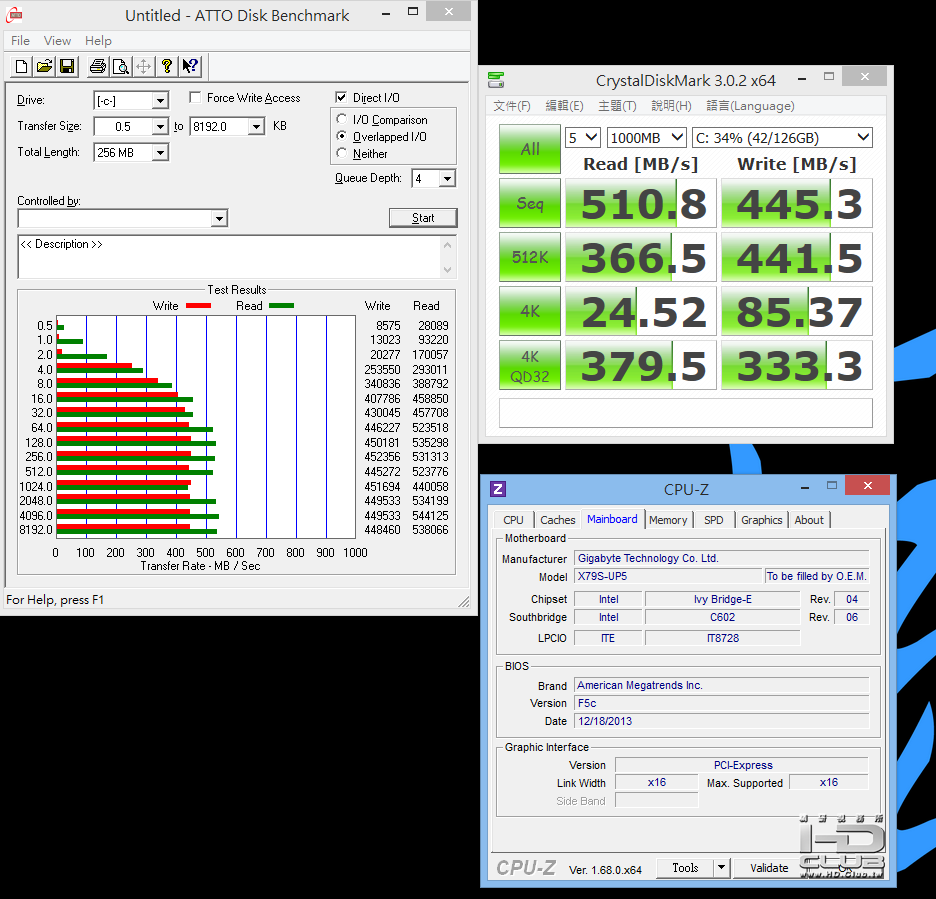Image resolution: width=936 pixels, height=899 pixels.
Task: Open the Queue Depth dropdown
Action: point(447,178)
